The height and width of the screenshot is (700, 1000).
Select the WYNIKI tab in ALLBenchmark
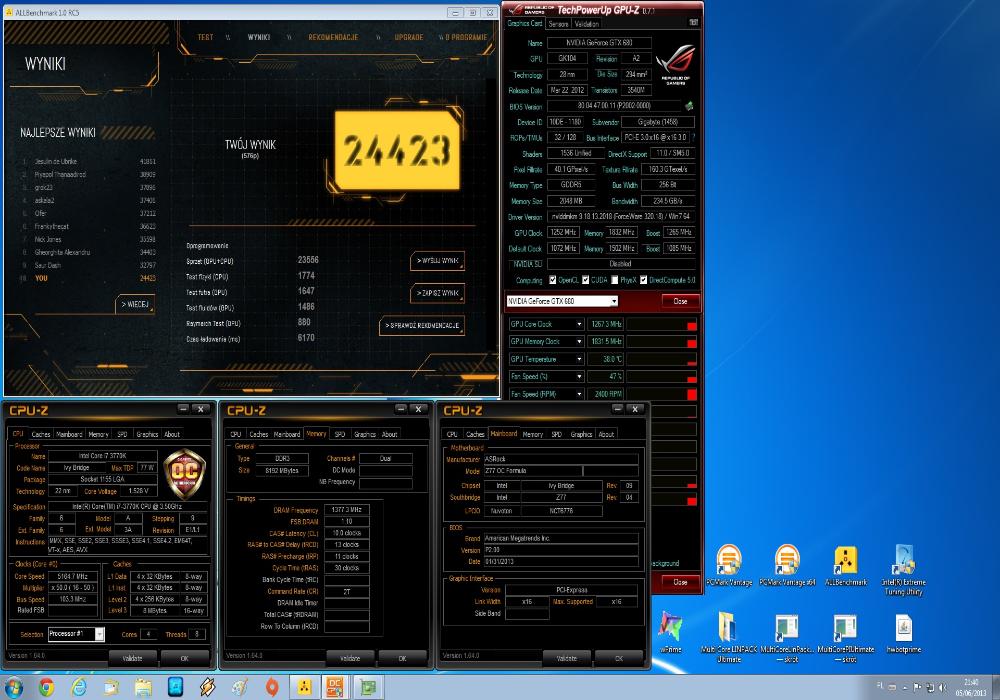(x=258, y=37)
